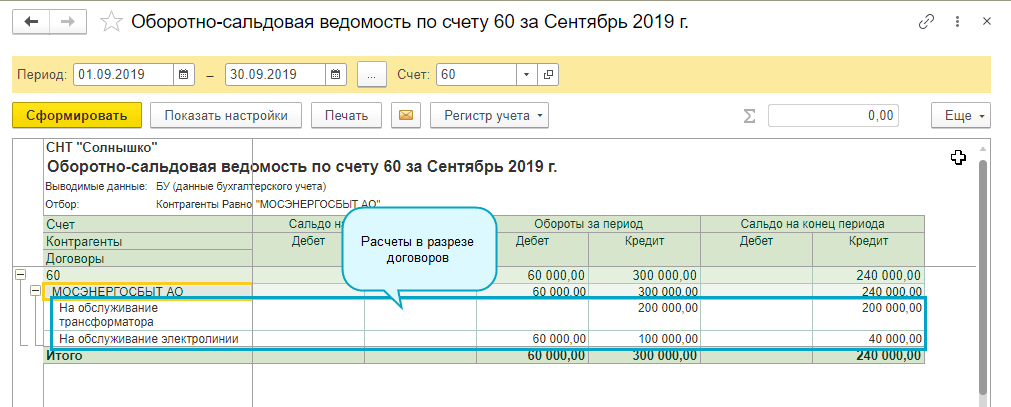Click the Сформировать button
Image resolution: width=1011 pixels, height=407 pixels.
77,116
